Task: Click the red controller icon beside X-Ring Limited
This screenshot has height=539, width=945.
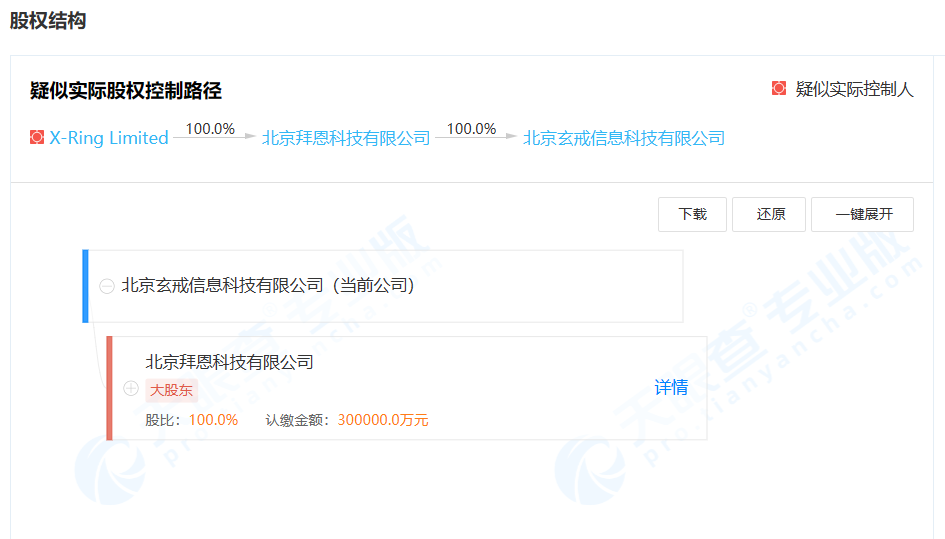Action: (x=37, y=138)
